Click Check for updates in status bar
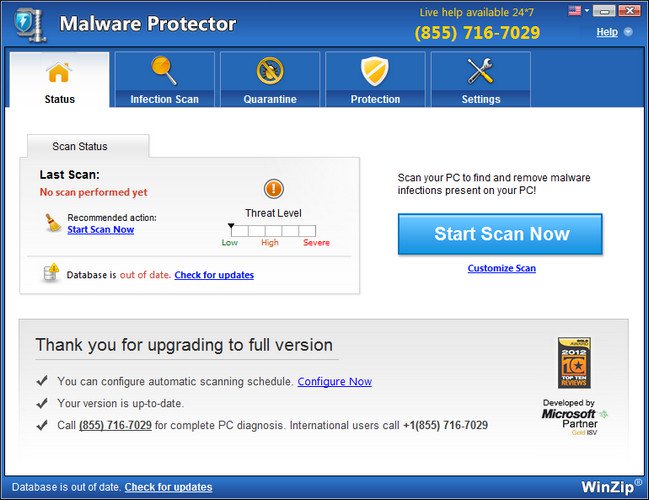This screenshot has height=500, width=649. click(168, 487)
